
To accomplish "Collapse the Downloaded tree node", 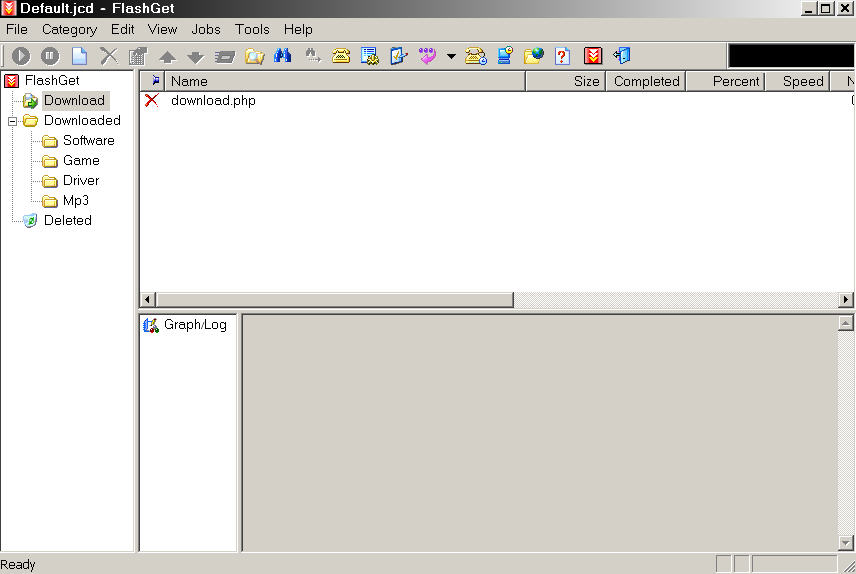I will click(12, 121).
